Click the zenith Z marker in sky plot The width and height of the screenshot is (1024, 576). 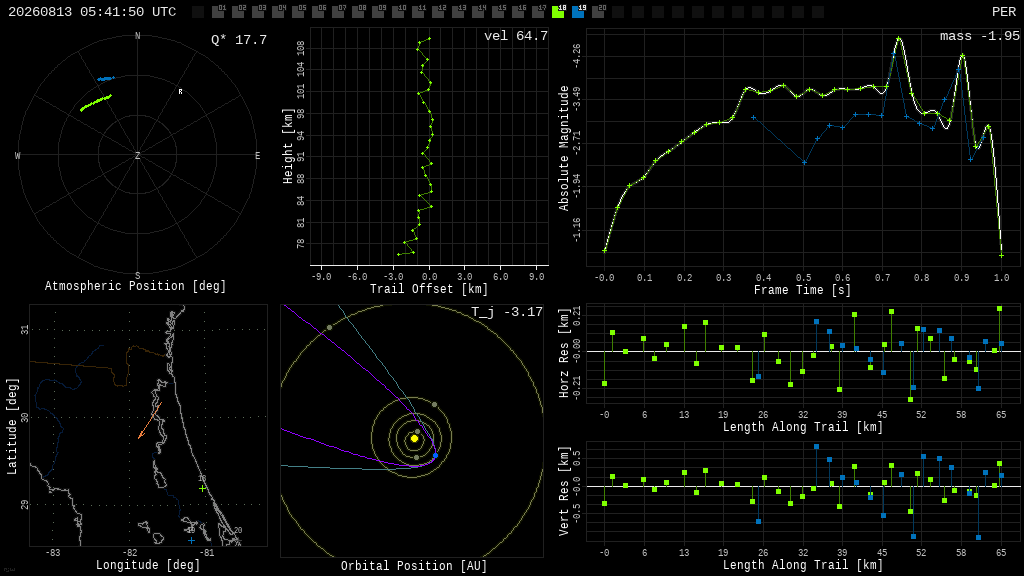[137, 155]
